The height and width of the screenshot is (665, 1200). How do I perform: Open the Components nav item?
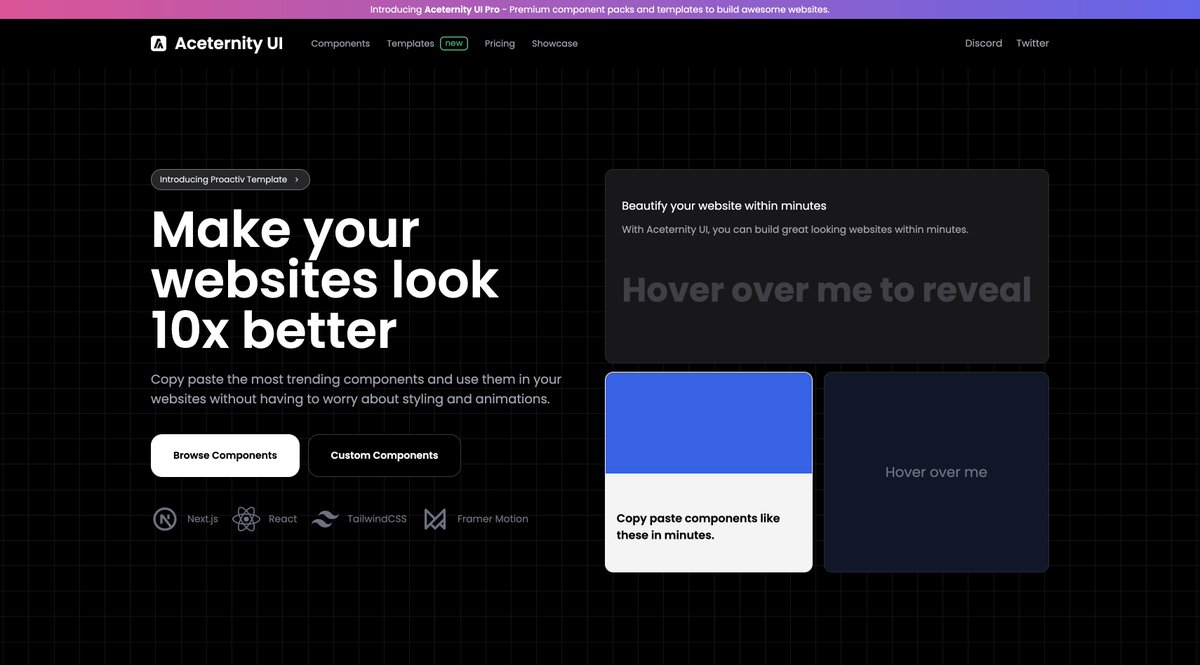click(x=340, y=44)
